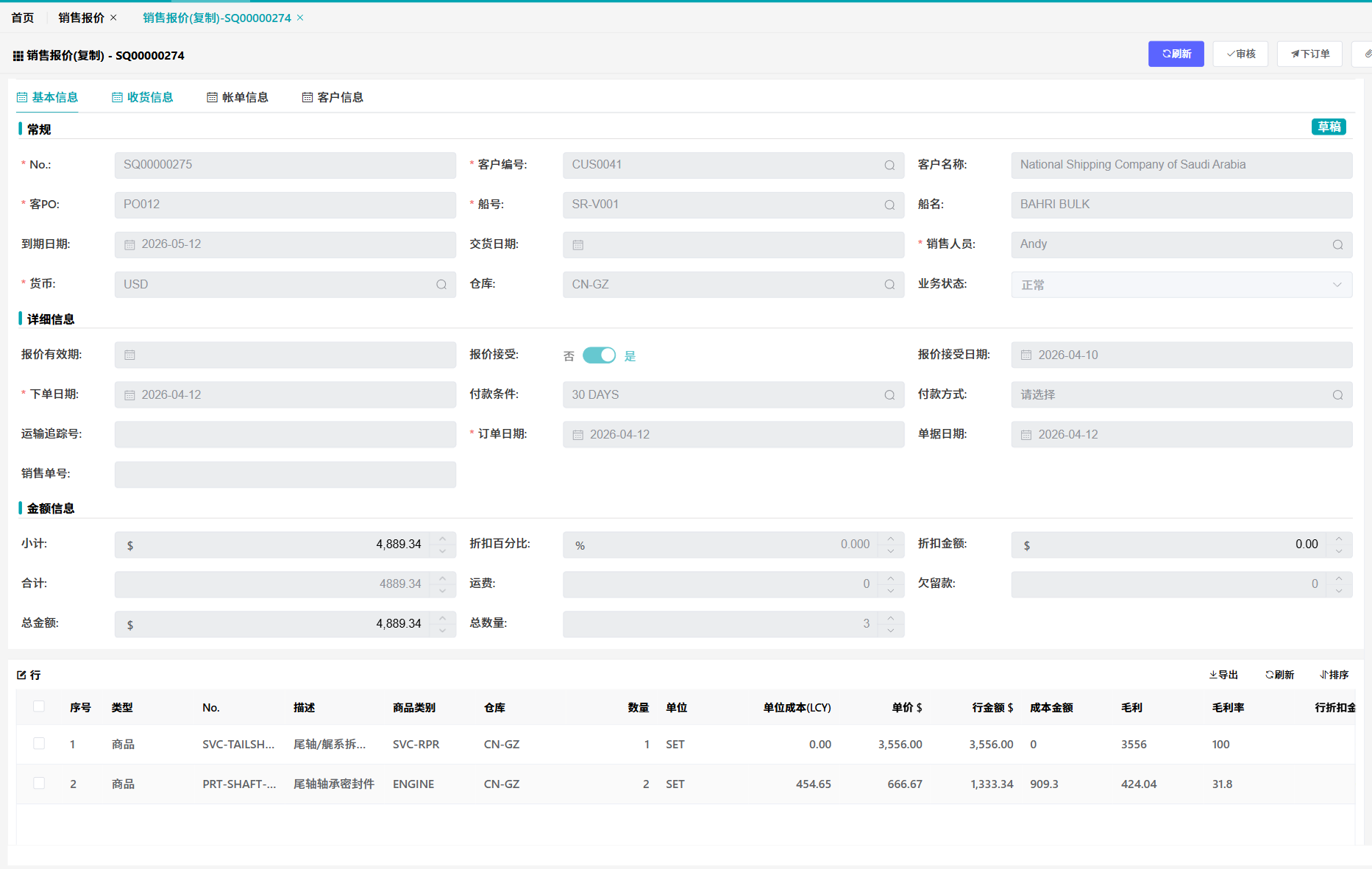Click lookup icon in 销售人员 field
Screen dimensions: 1372x869
1337,244
